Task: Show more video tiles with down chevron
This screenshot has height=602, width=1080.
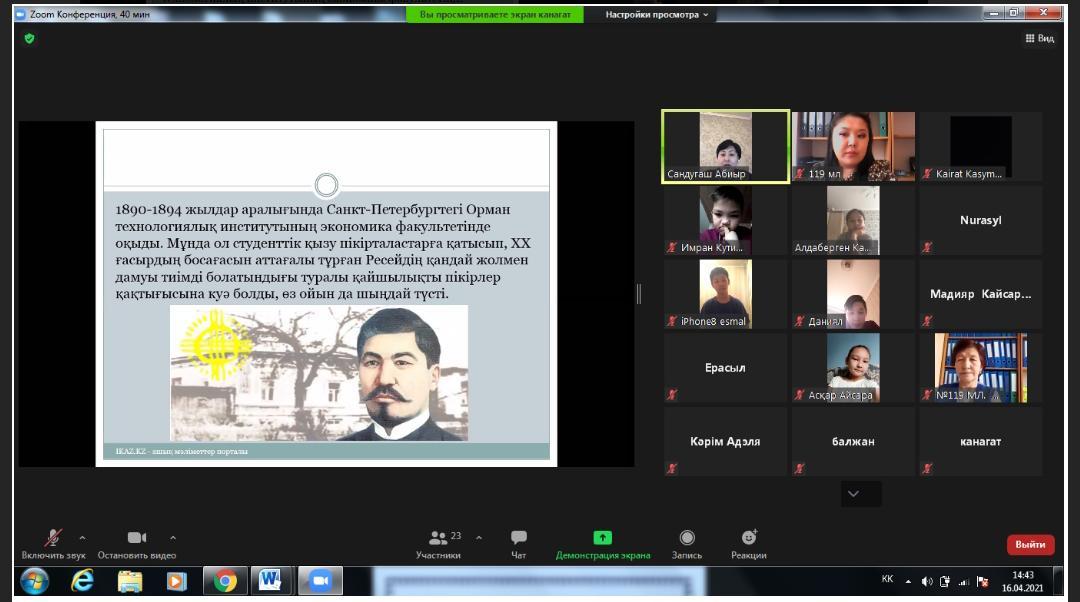Action: click(x=853, y=493)
